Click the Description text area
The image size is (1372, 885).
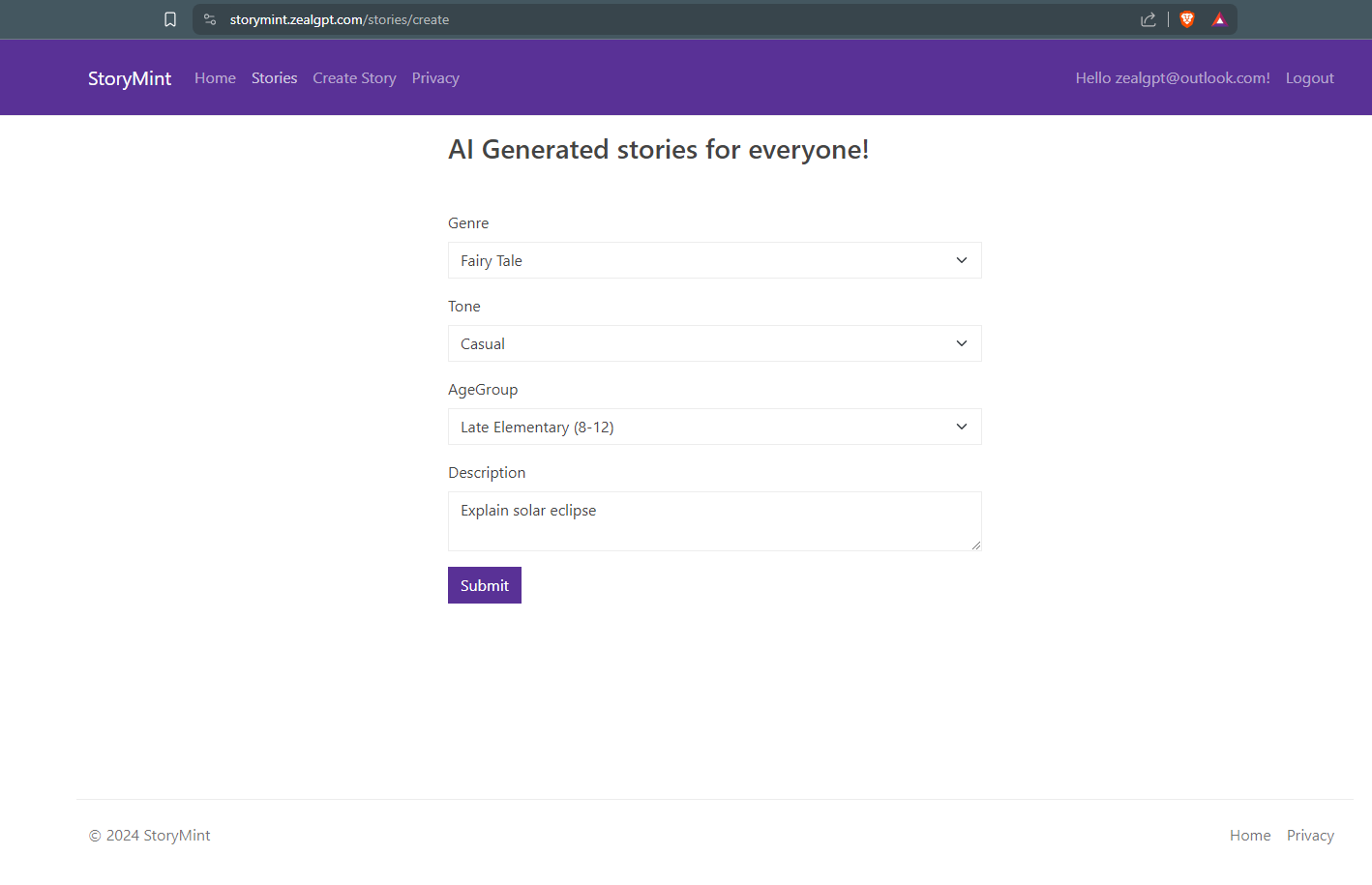click(715, 521)
